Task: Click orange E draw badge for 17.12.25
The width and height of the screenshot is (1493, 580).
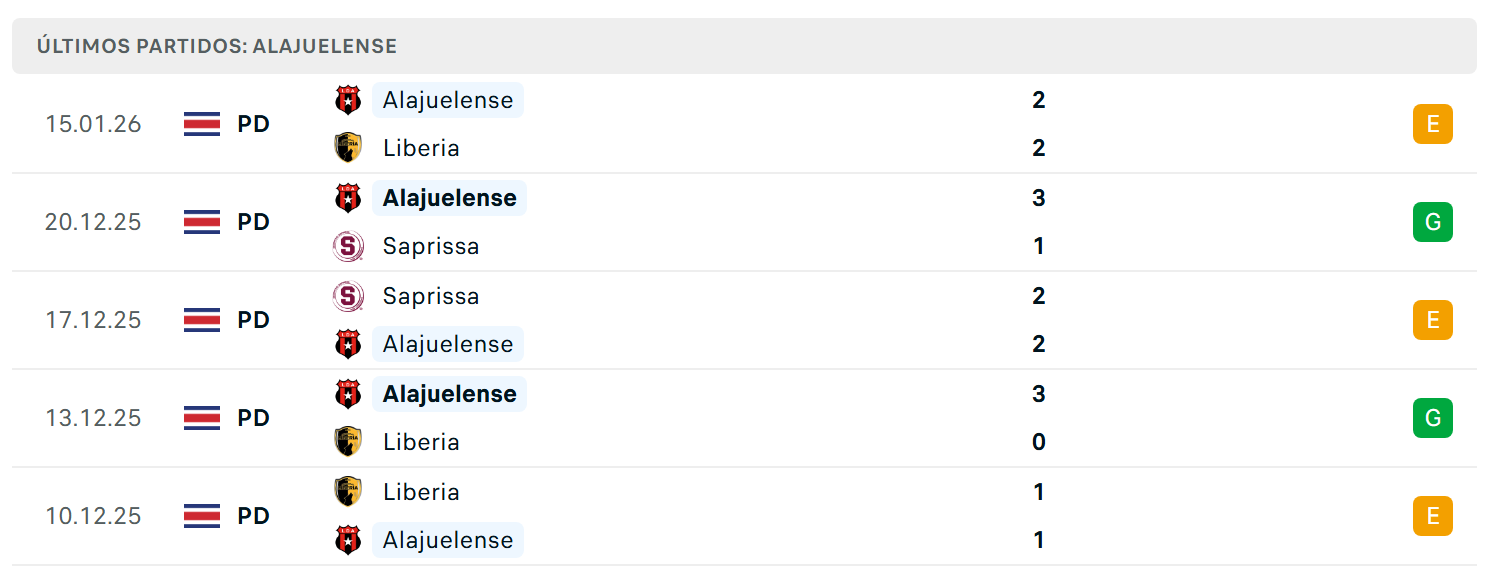Action: tap(1432, 320)
